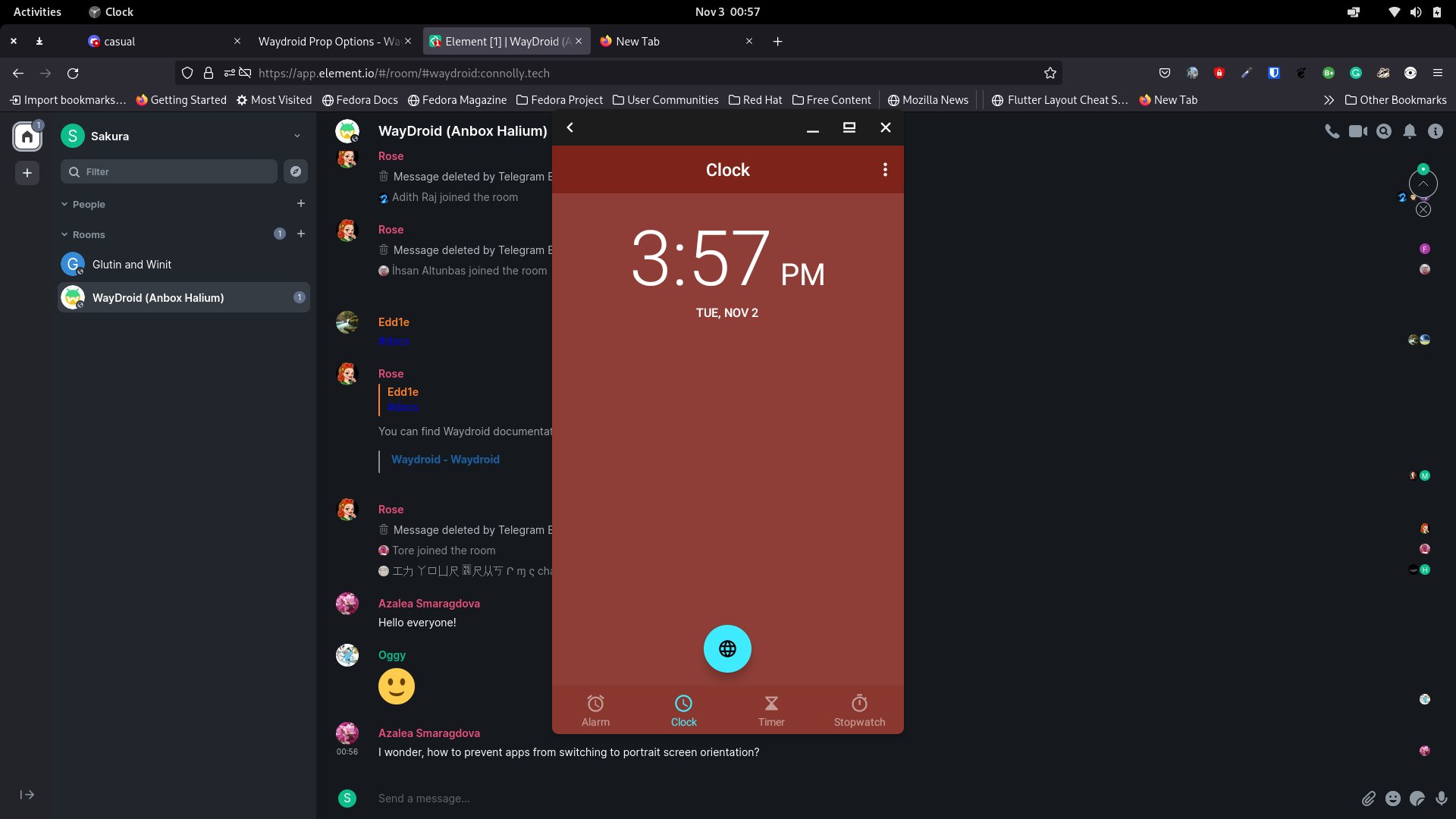
Task: Toggle notification settings with the bell icon
Action: (x=1410, y=131)
